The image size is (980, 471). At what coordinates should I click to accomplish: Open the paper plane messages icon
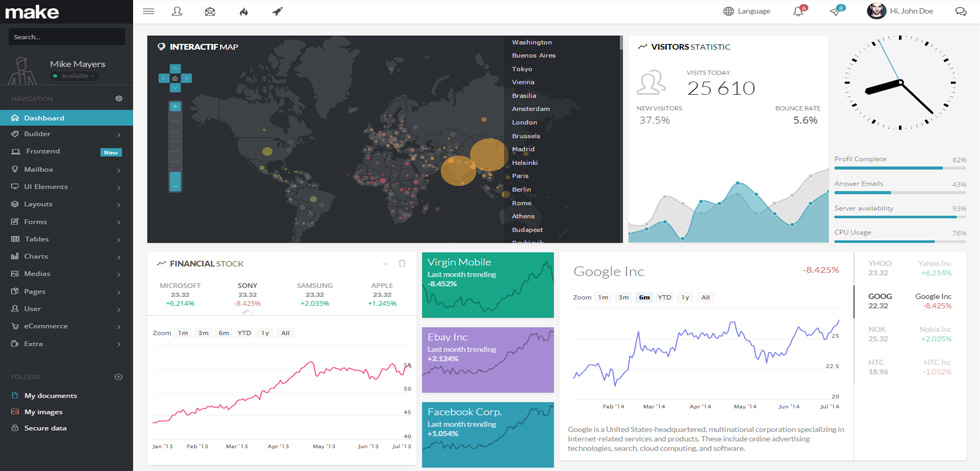pyautogui.click(x=836, y=11)
